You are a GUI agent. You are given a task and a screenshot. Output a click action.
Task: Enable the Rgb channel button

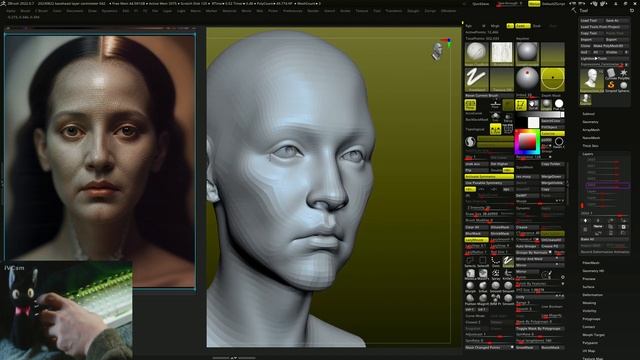469,26
